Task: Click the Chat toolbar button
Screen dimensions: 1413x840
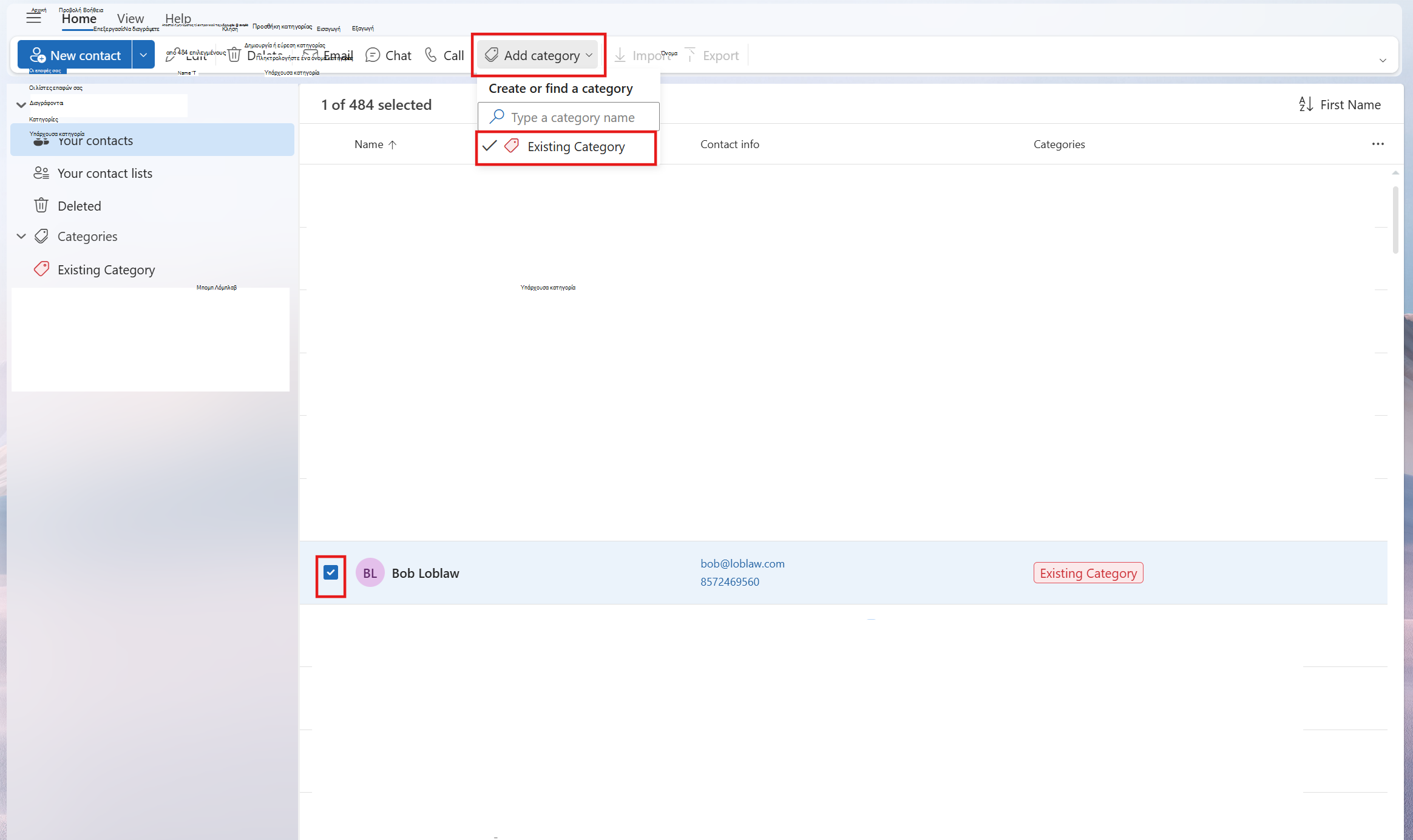Action: coord(388,55)
